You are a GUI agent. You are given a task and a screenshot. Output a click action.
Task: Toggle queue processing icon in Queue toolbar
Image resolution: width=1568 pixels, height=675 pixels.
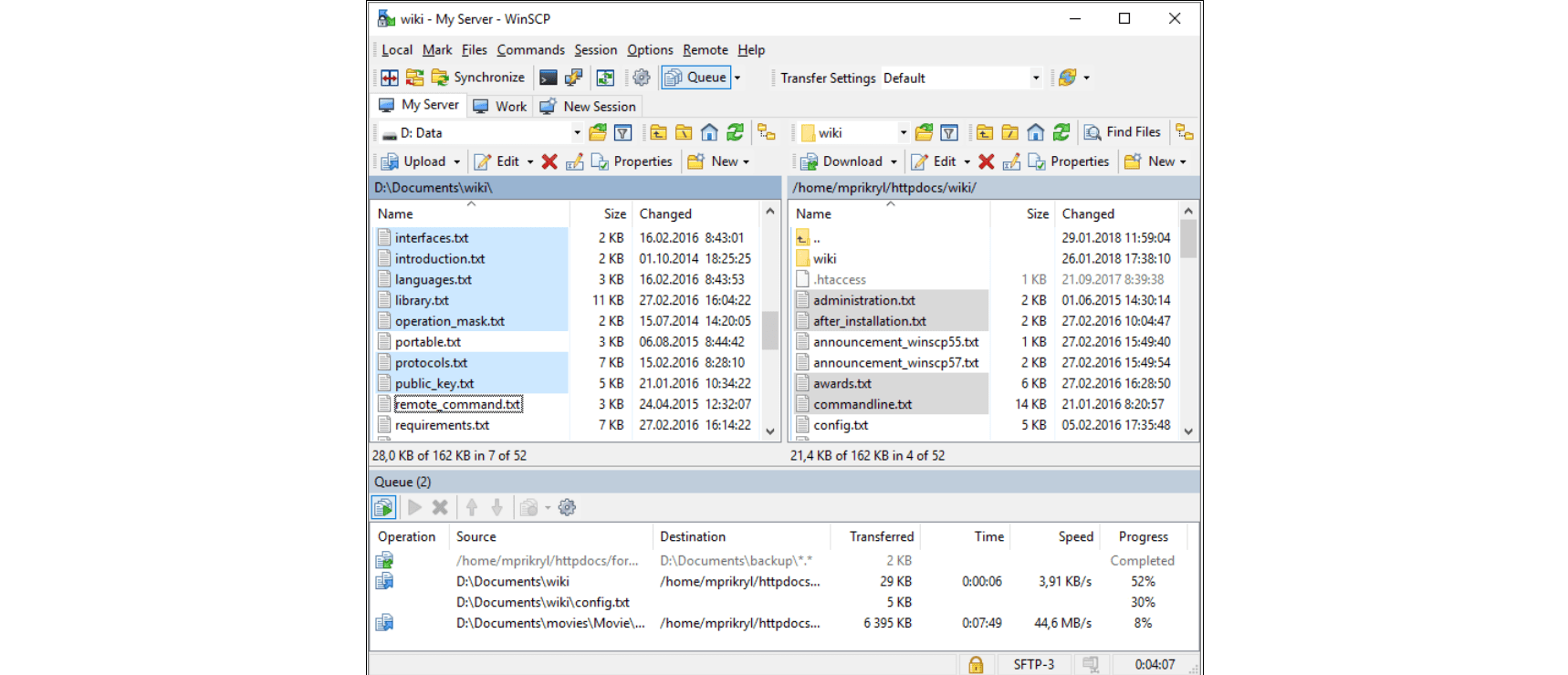coord(383,507)
